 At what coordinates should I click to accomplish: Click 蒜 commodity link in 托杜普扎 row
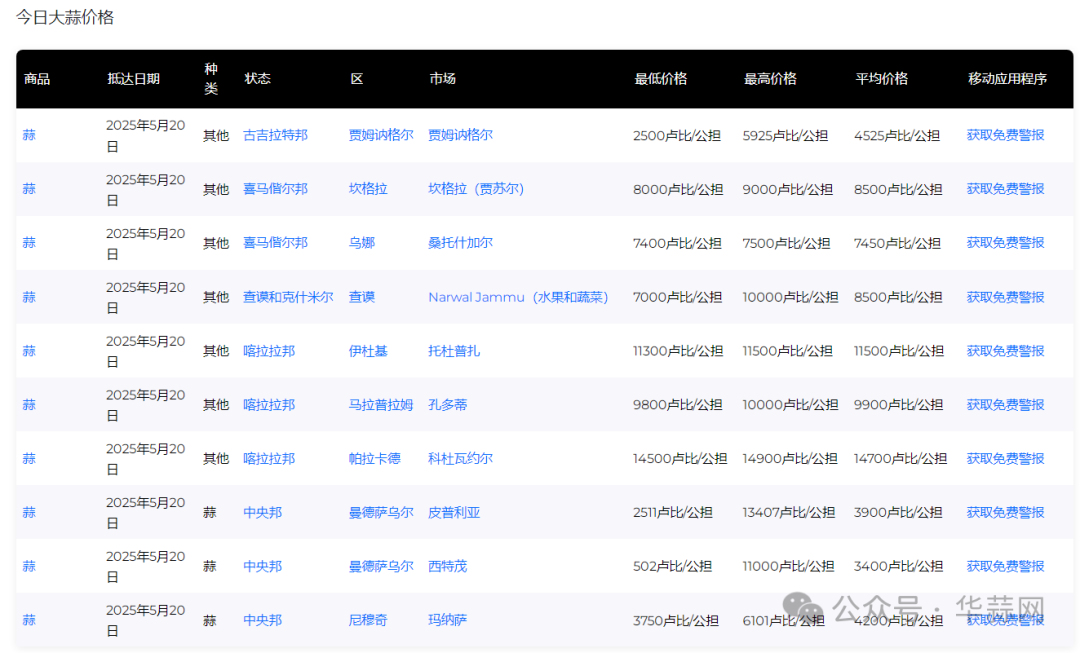pyautogui.click(x=29, y=351)
